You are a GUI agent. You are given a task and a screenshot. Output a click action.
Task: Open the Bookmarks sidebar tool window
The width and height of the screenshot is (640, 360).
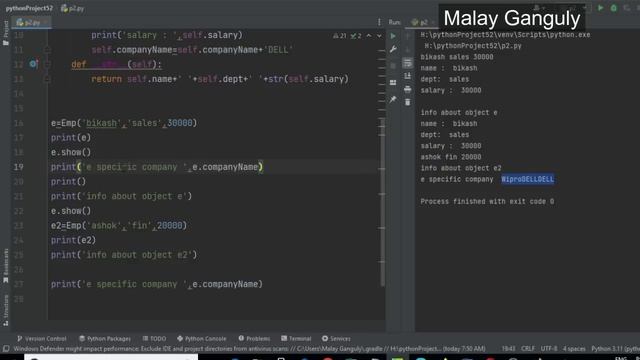pyautogui.click(x=5, y=266)
